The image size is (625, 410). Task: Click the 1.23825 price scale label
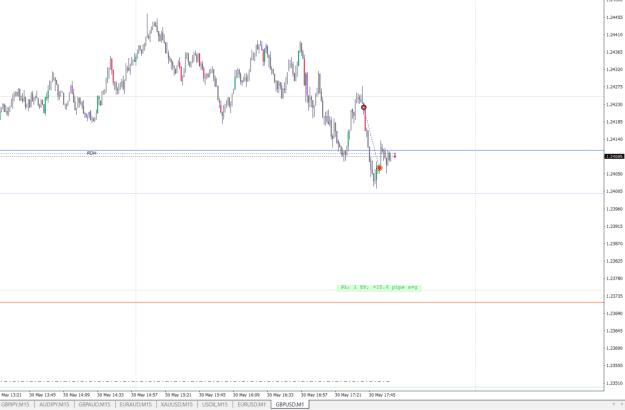coord(614,261)
